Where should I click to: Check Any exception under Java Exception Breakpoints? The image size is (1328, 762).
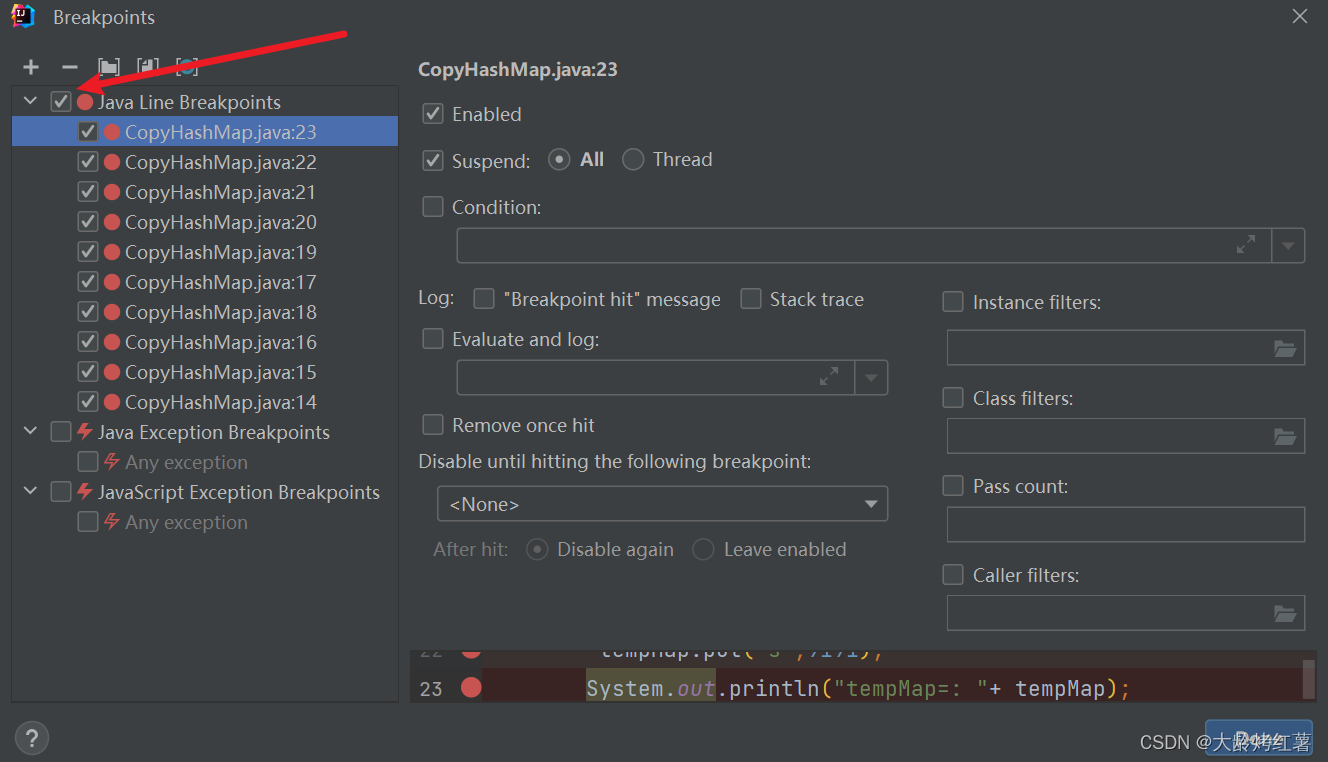[88, 462]
